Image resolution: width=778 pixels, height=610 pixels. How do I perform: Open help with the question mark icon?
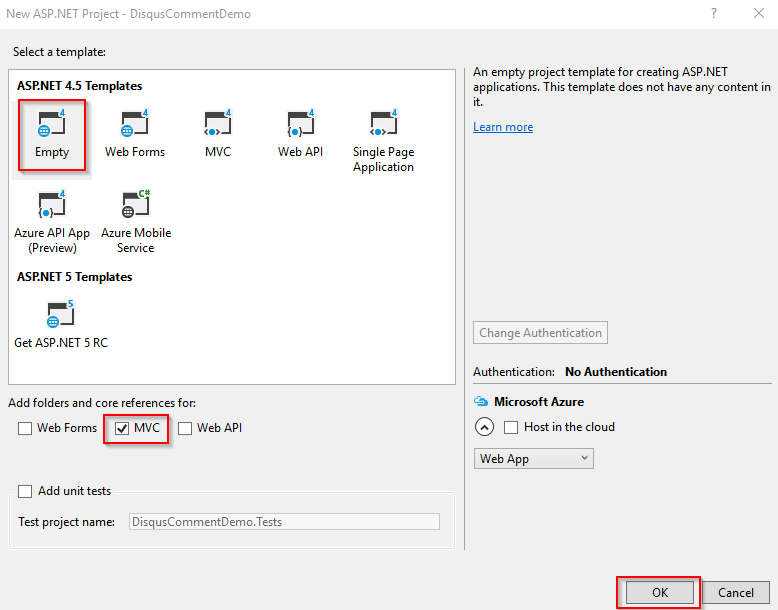[x=713, y=13]
